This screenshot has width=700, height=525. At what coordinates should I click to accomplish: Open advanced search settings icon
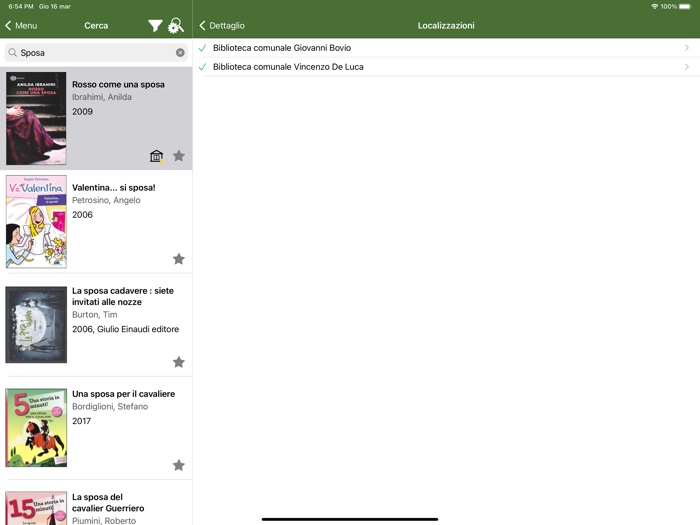pyautogui.click(x=175, y=25)
